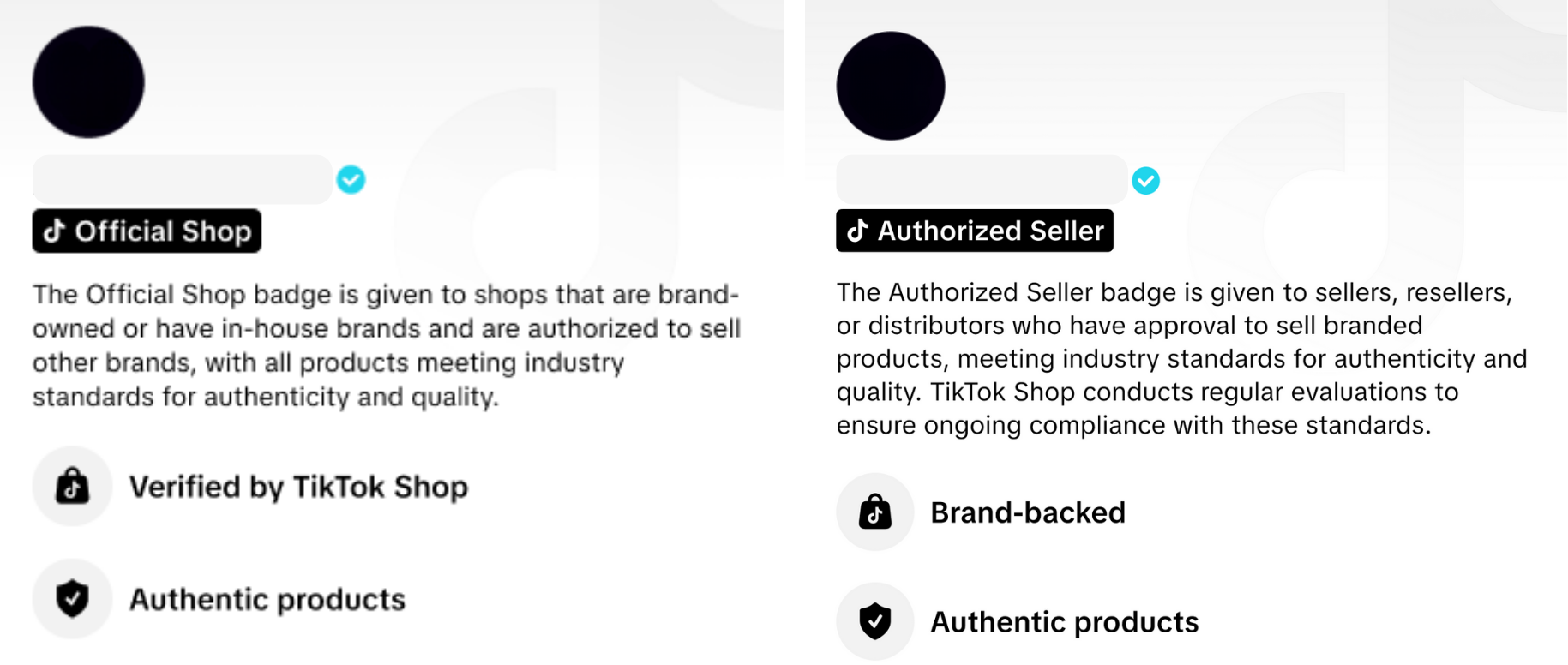Expand the Official Shop badge description
1568x665 pixels.
386,345
